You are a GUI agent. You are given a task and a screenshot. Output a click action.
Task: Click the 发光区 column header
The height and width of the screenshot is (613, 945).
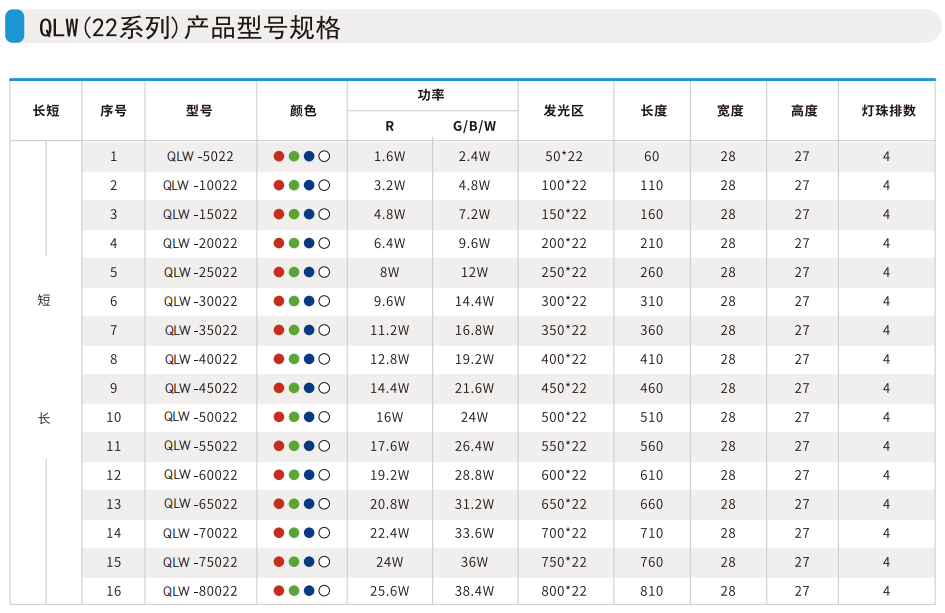pyautogui.click(x=564, y=111)
